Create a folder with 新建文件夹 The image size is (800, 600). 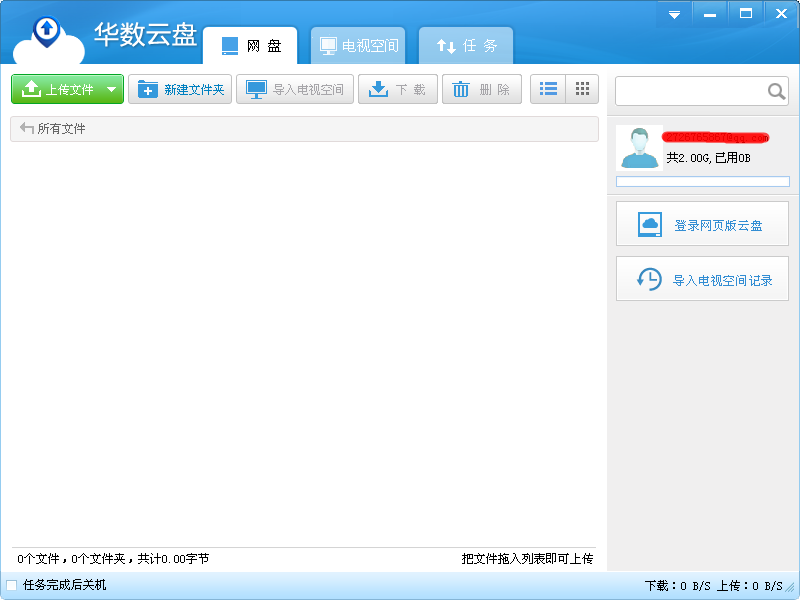[x=180, y=89]
